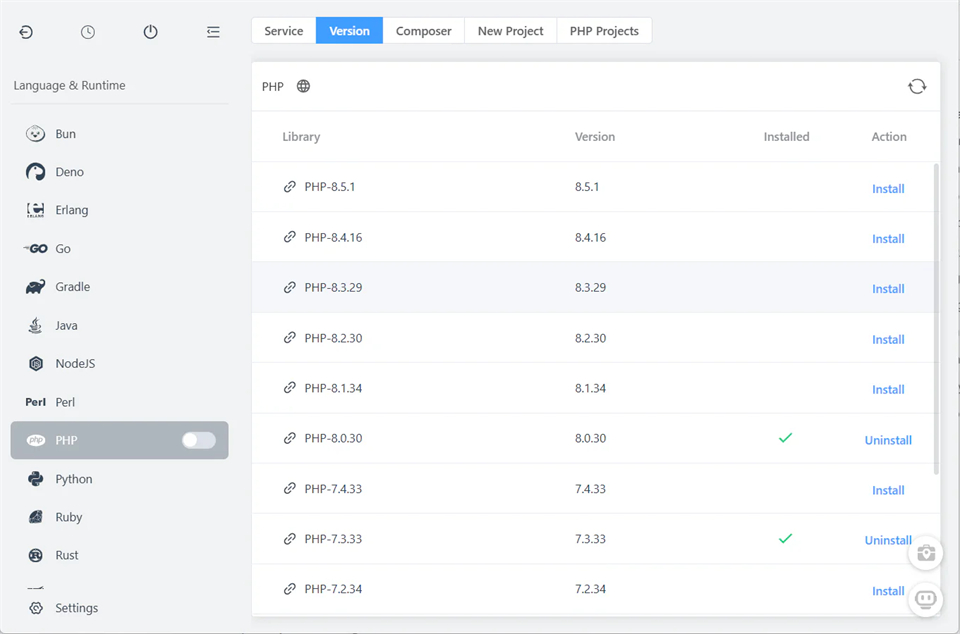This screenshot has width=960, height=634.
Task: Open Settings in the sidebar
Action: coord(119,608)
